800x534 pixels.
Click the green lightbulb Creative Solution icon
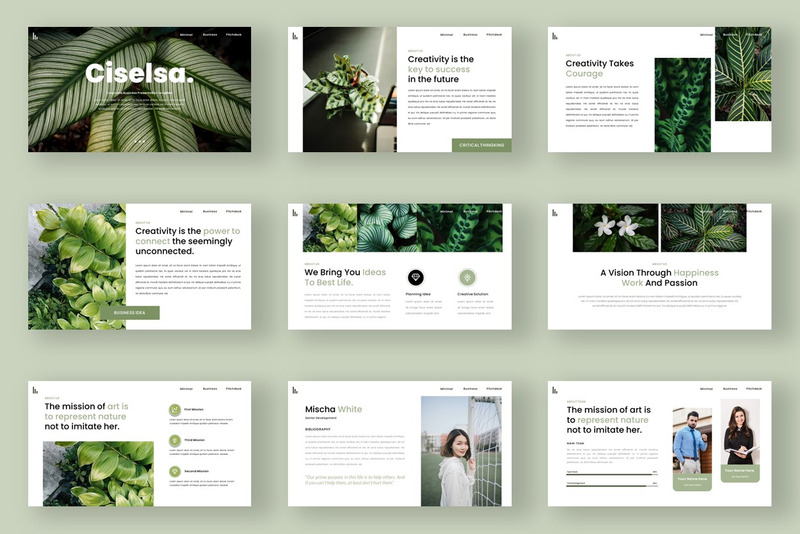[467, 277]
